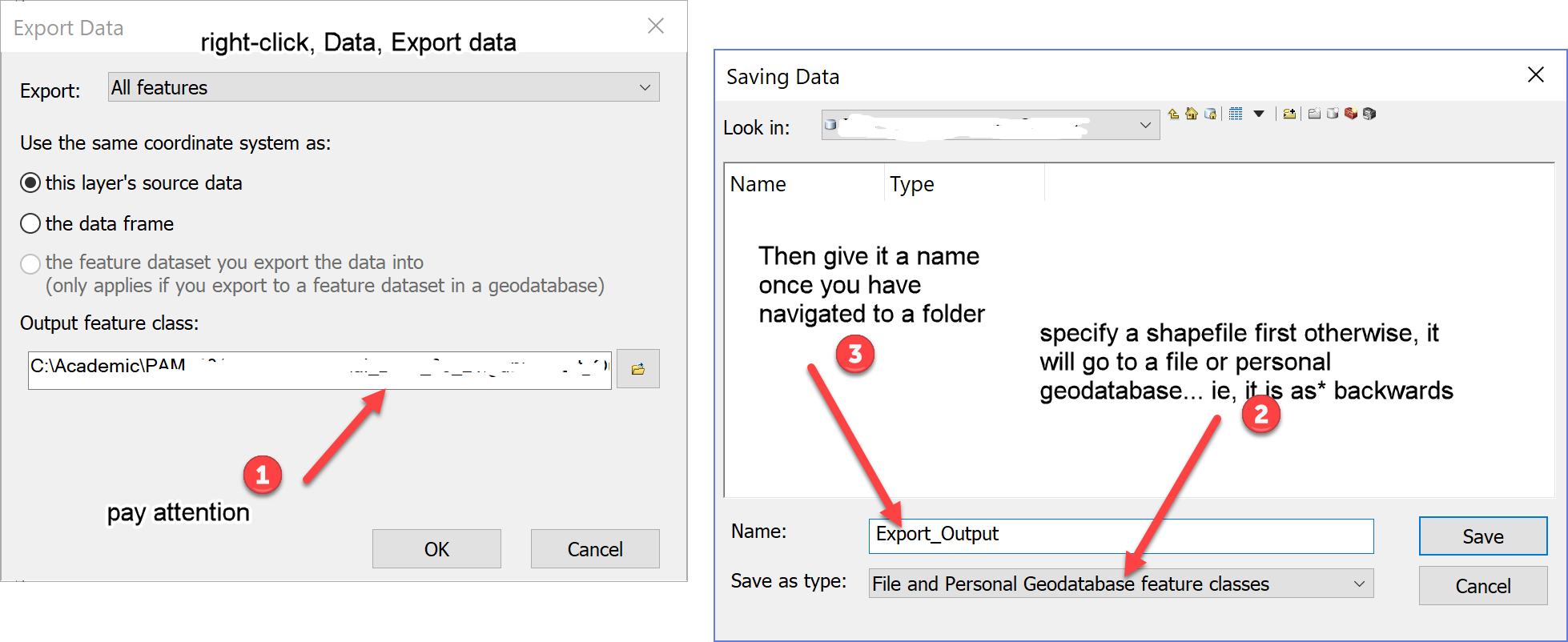Open the default geodatabase icon

point(1210,114)
